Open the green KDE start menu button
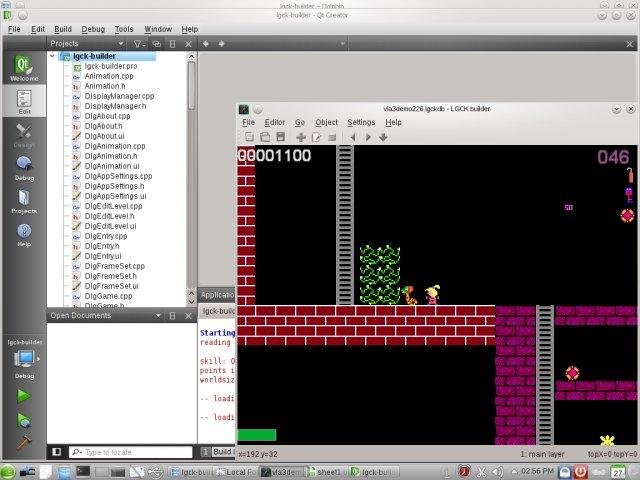 pos(7,472)
